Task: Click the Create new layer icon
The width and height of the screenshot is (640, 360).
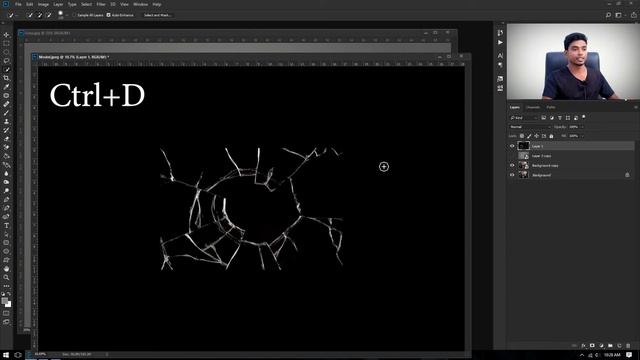Action: click(x=619, y=346)
